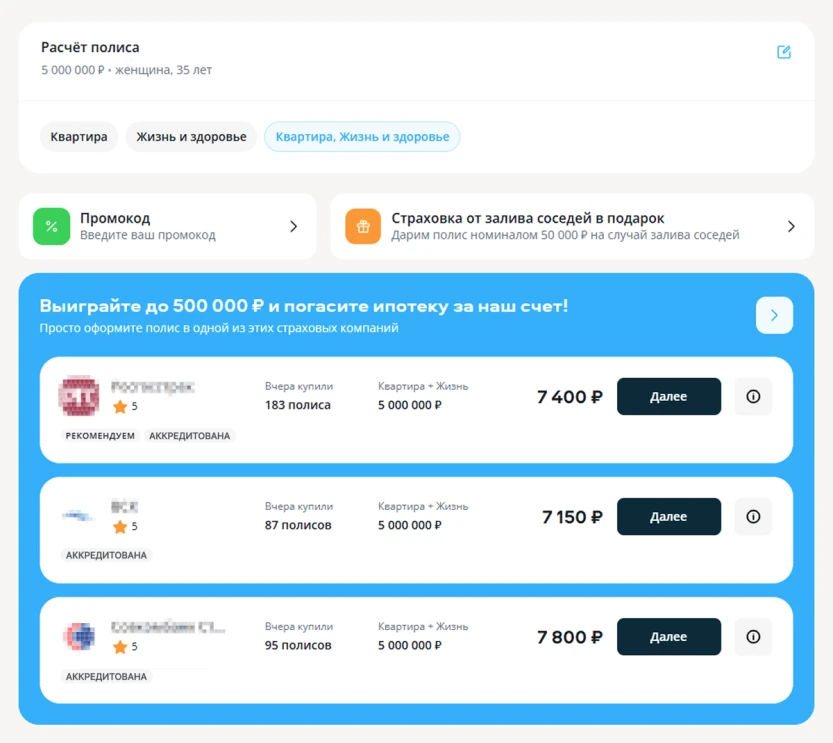Click the edit icon for Расчёт полиса
The width and height of the screenshot is (833, 743).
pos(783,52)
